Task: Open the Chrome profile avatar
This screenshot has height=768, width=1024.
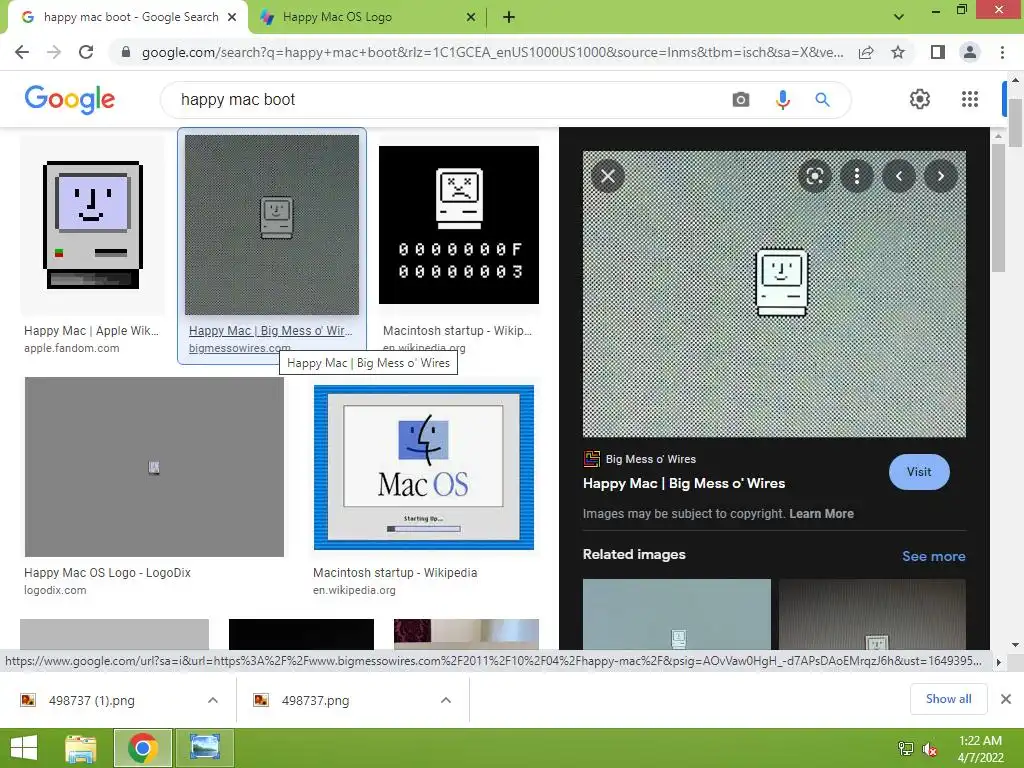Action: pyautogui.click(x=970, y=52)
